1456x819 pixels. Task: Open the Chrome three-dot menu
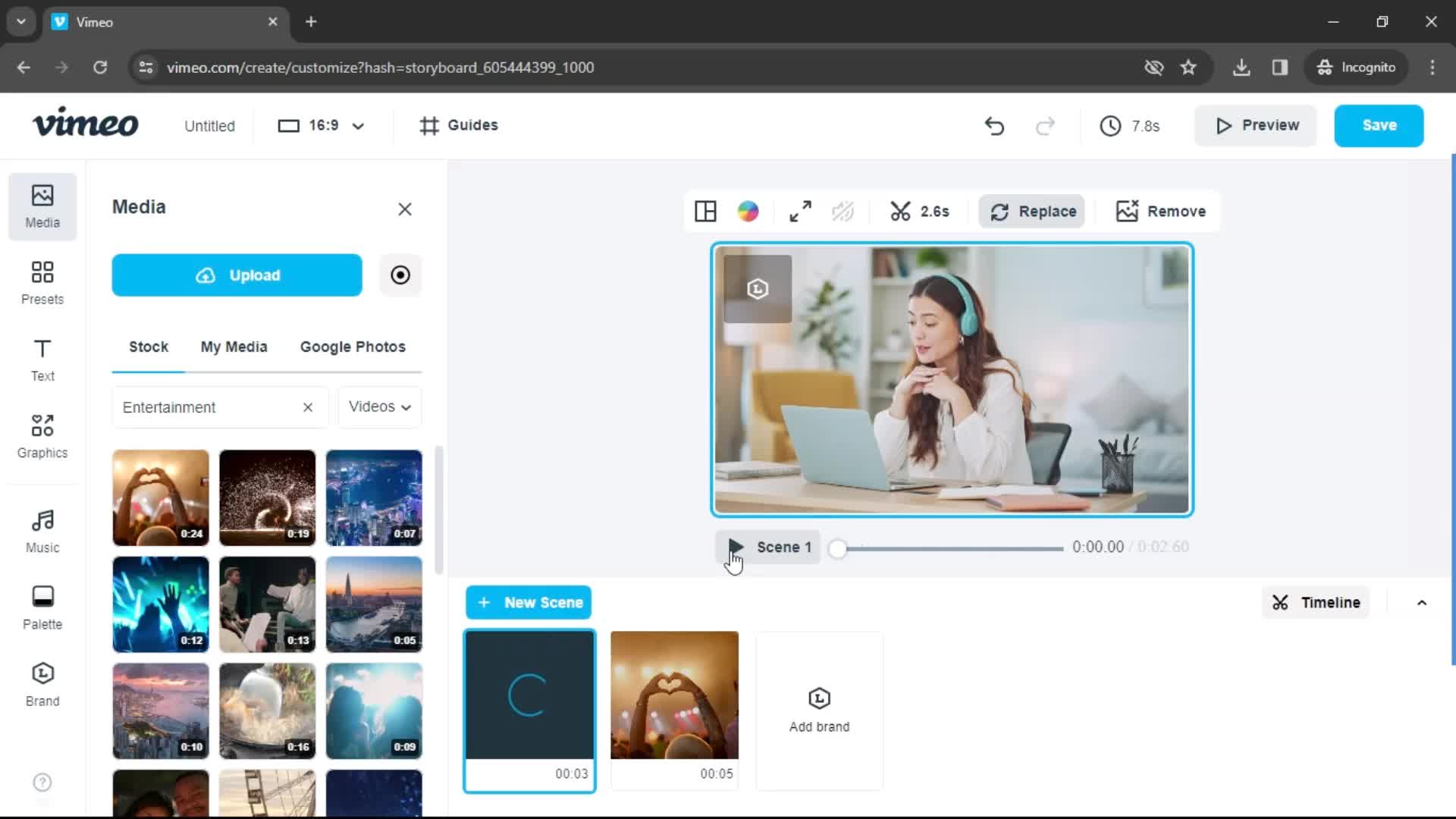(x=1432, y=67)
